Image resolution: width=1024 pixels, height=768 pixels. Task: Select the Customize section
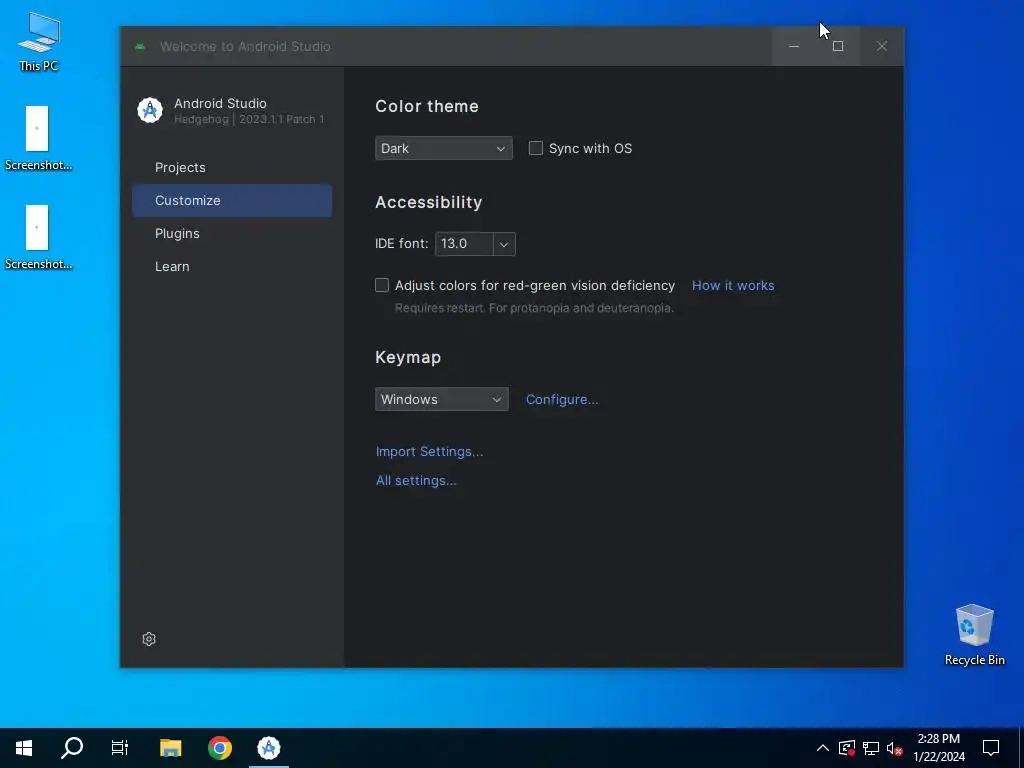click(232, 200)
